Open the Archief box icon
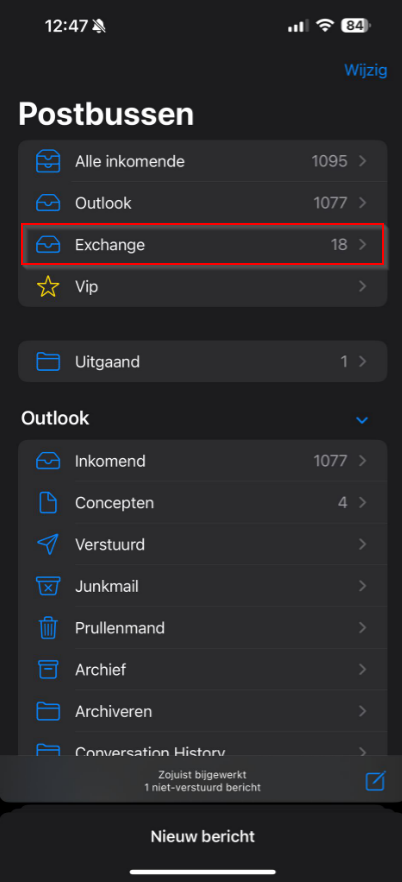The width and height of the screenshot is (402, 882). [x=48, y=669]
